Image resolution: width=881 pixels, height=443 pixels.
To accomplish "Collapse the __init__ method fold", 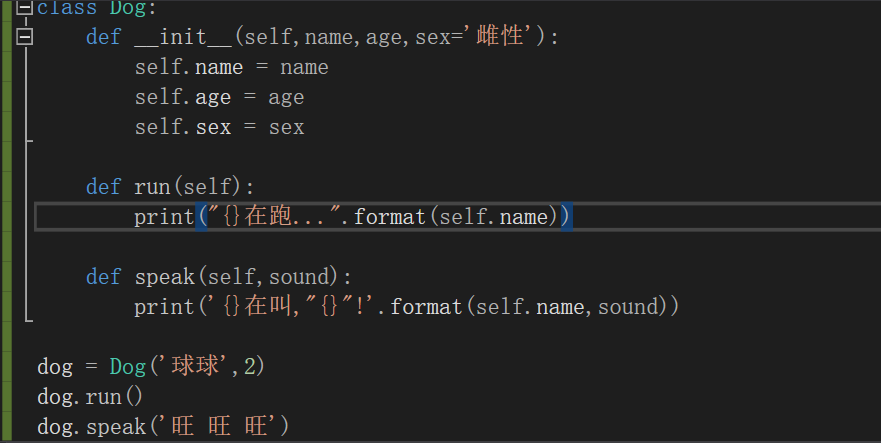I will pyautogui.click(x=25, y=37).
